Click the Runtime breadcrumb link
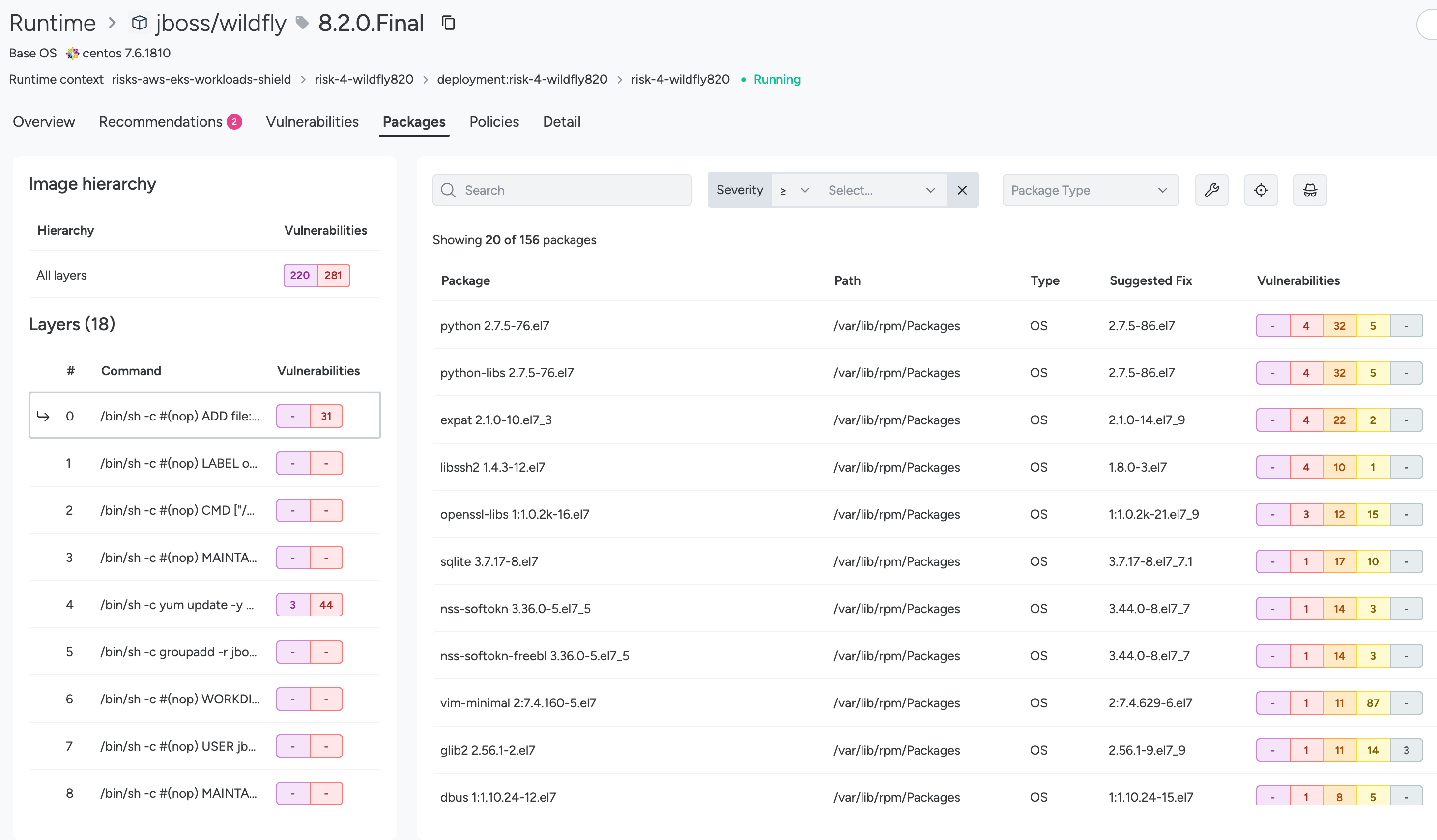This screenshot has height=840, width=1437. tap(53, 23)
